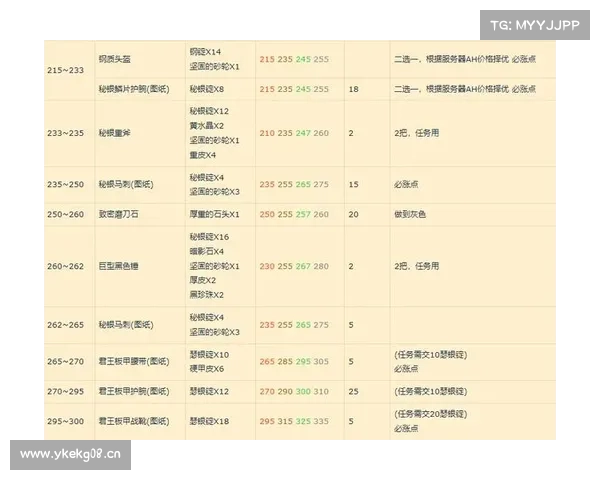Select the 秘银重斧 item cell

(x=118, y=132)
